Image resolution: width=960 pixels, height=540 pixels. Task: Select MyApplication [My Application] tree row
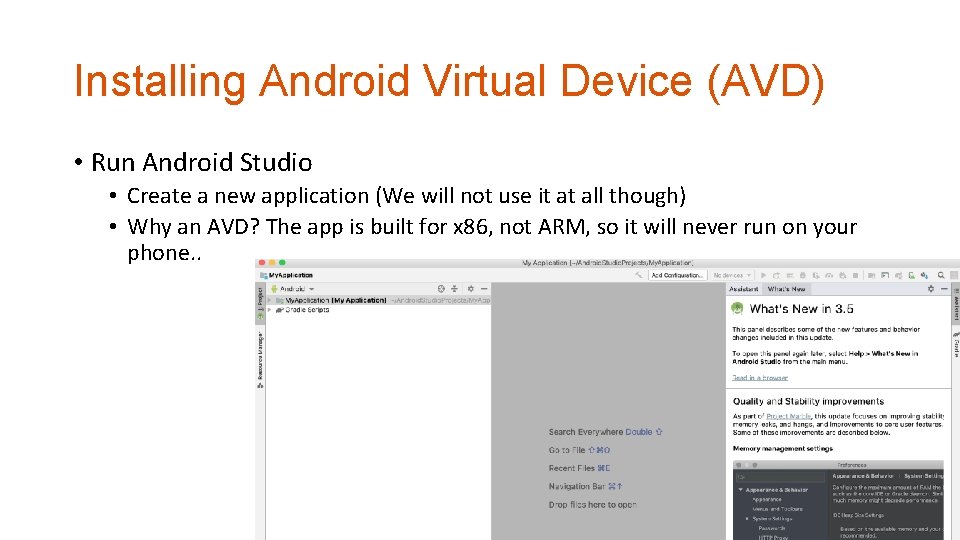pos(378,301)
